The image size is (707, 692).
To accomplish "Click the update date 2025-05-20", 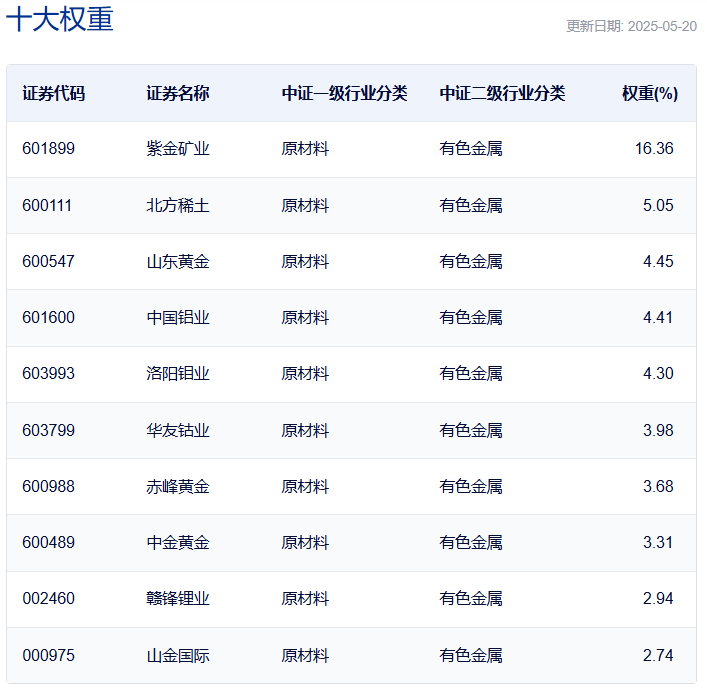I will click(x=662, y=26).
